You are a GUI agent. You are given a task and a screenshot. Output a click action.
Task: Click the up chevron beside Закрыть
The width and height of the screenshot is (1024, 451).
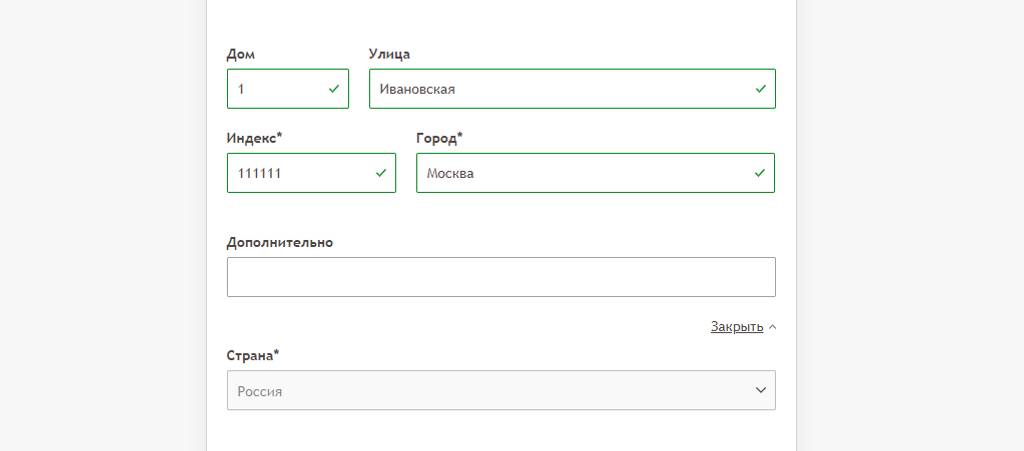point(773,327)
